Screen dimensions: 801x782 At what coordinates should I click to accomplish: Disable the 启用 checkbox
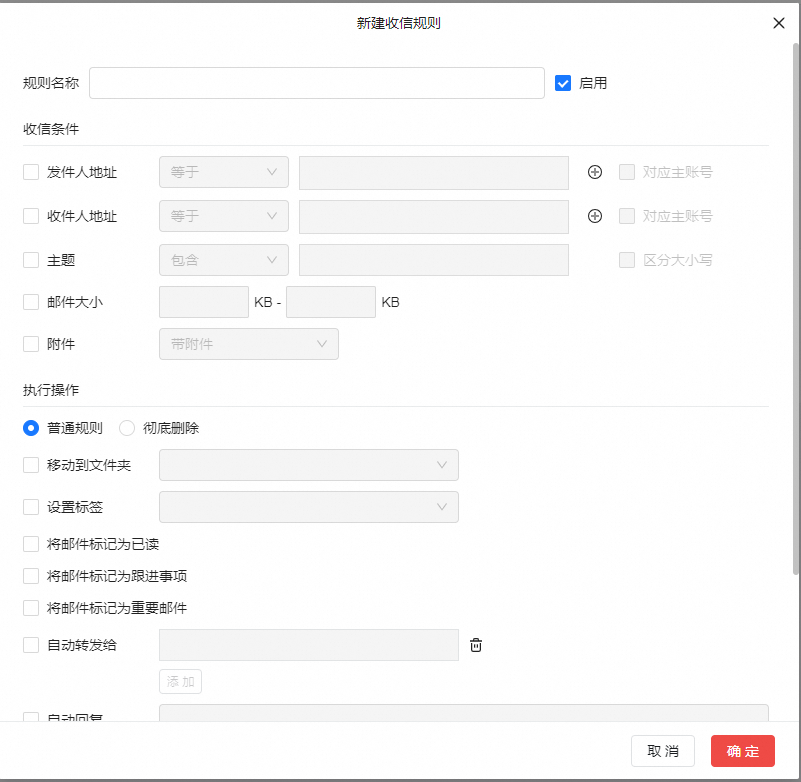coord(563,83)
